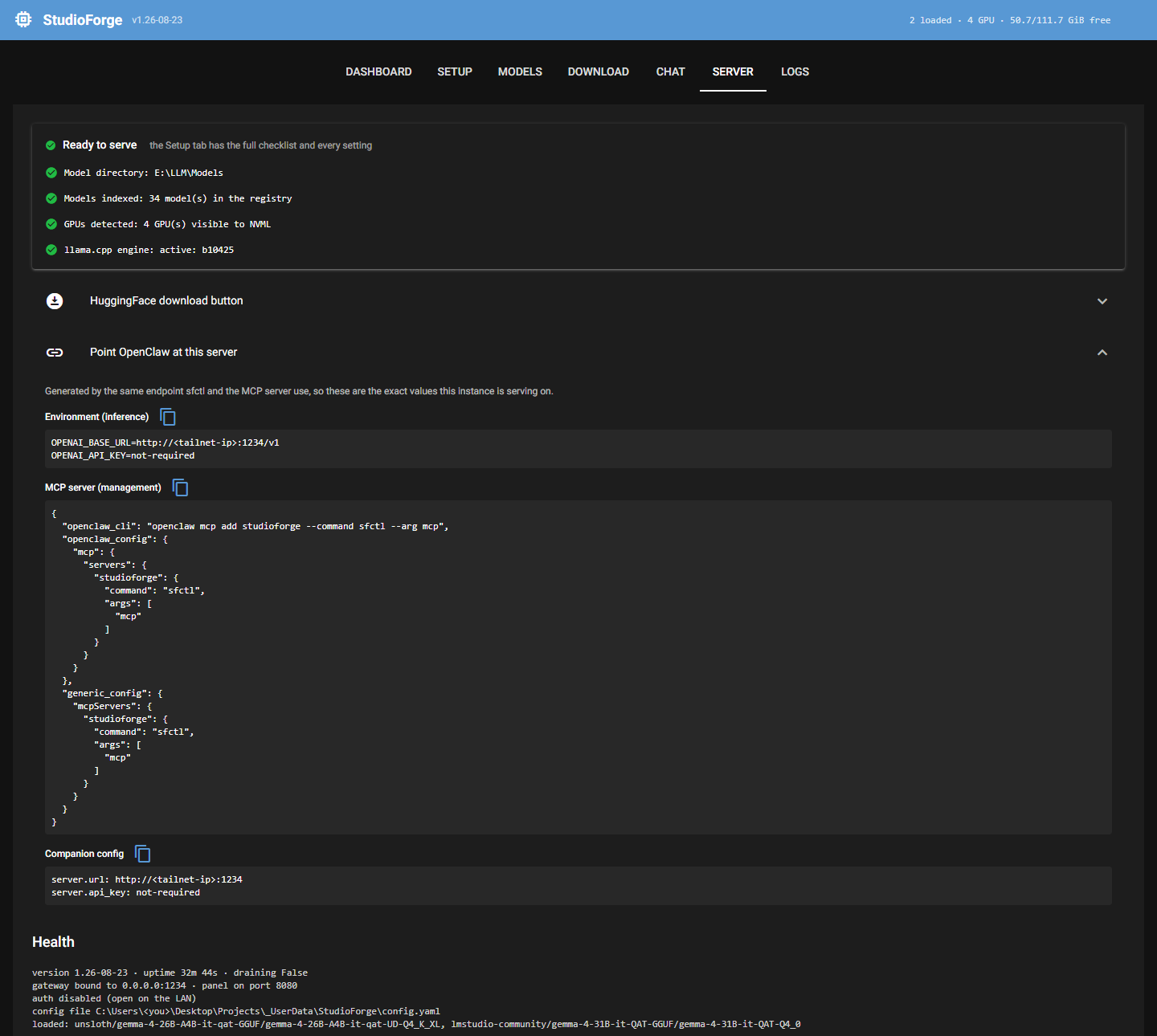Click the 'Ready to serve' status text
Viewport: 1157px width, 1036px height.
(100, 145)
